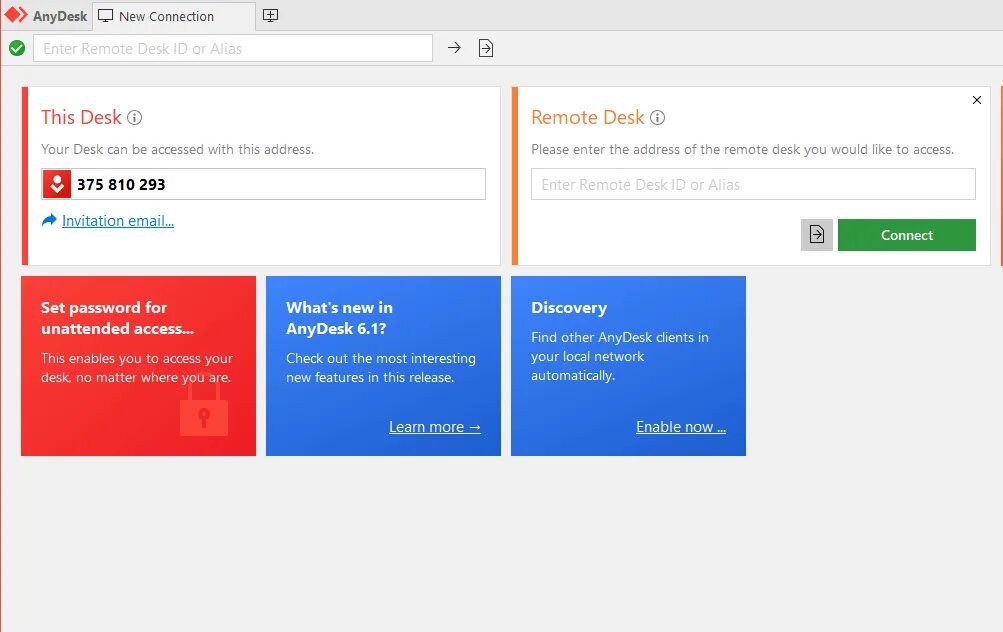Click the invitation share arrow icon
1003x632 pixels.
(x=49, y=220)
